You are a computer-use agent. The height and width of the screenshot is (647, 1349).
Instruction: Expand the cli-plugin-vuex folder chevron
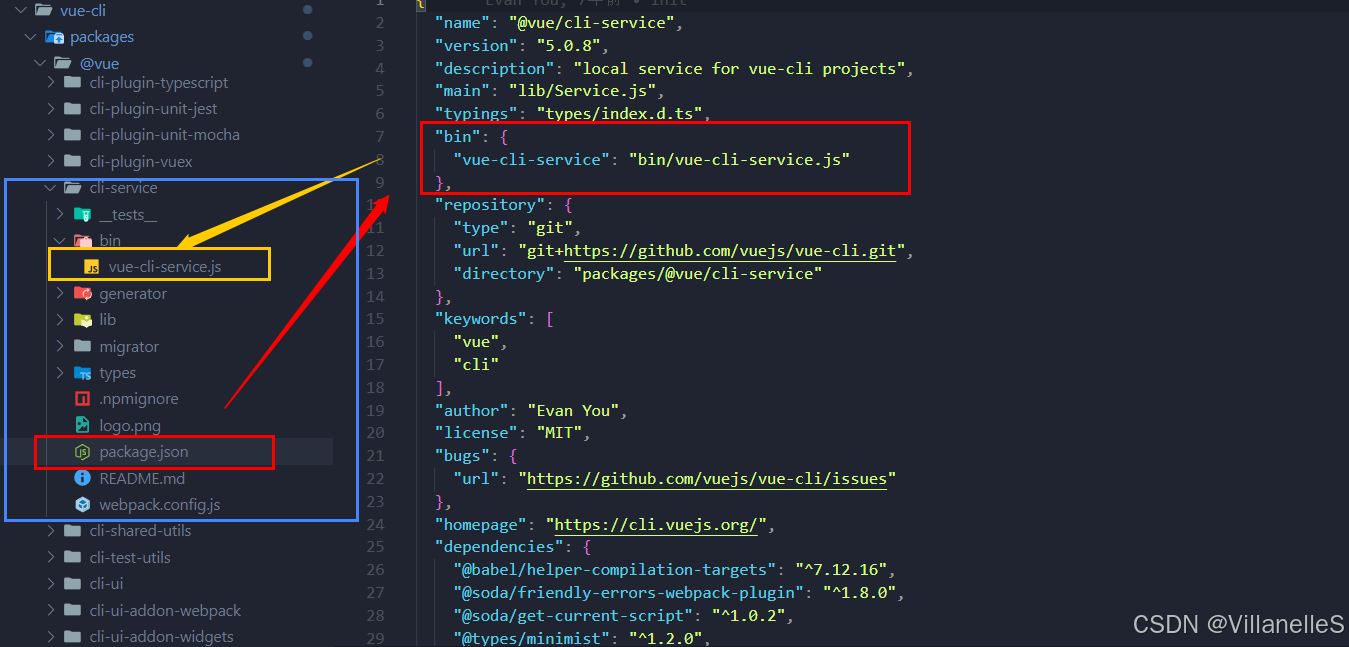pos(51,161)
